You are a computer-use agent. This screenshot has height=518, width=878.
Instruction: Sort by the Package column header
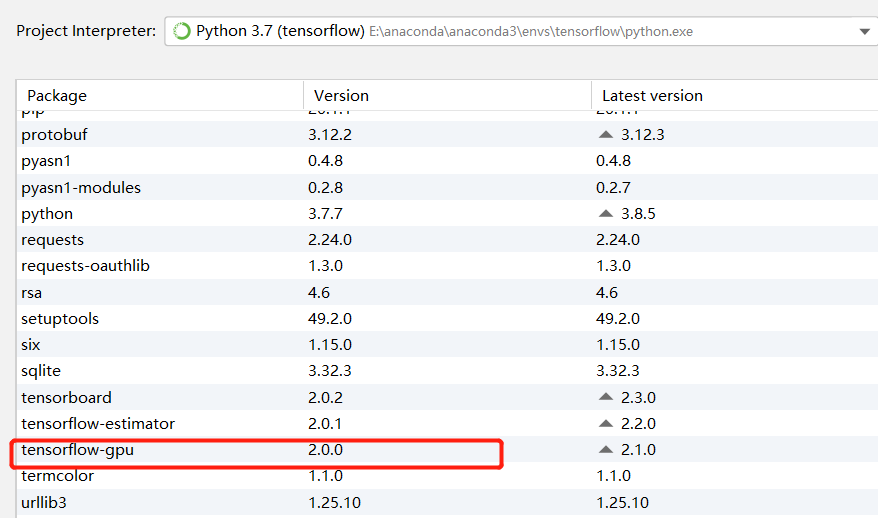coord(57,96)
